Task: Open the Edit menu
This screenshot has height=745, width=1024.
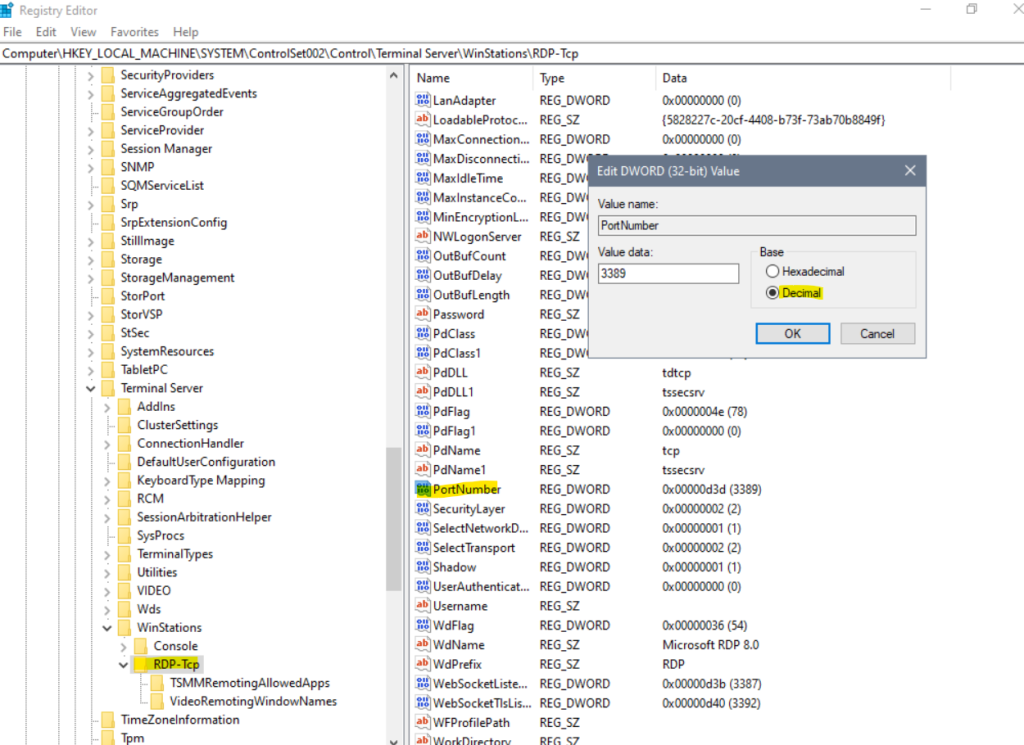Action: pos(46,32)
